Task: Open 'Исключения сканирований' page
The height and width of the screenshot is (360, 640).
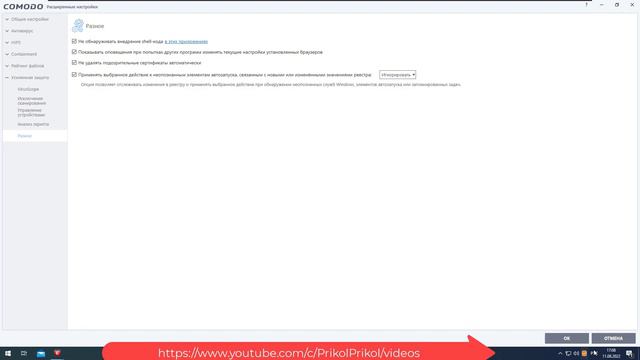Action: 31,101
